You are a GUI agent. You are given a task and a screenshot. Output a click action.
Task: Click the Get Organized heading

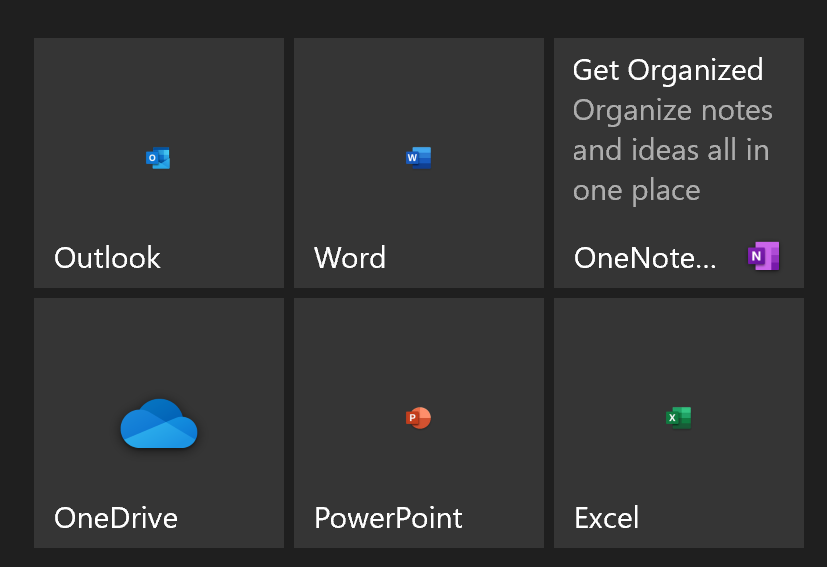pyautogui.click(x=668, y=70)
